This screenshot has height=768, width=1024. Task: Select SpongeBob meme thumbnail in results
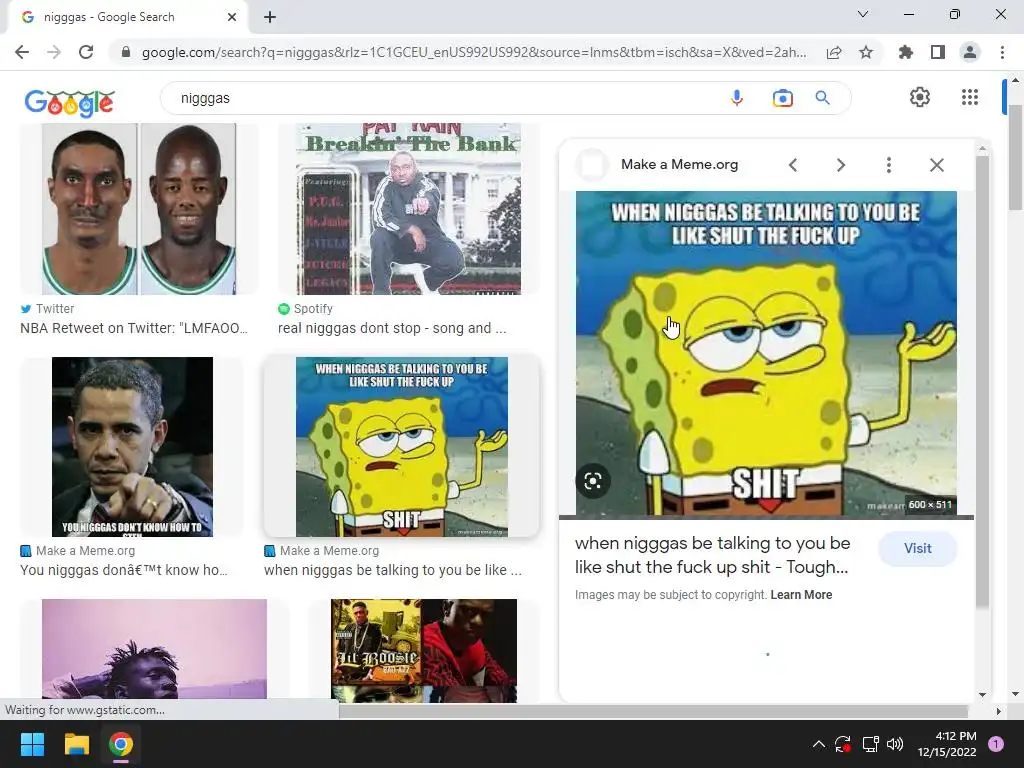[402, 447]
